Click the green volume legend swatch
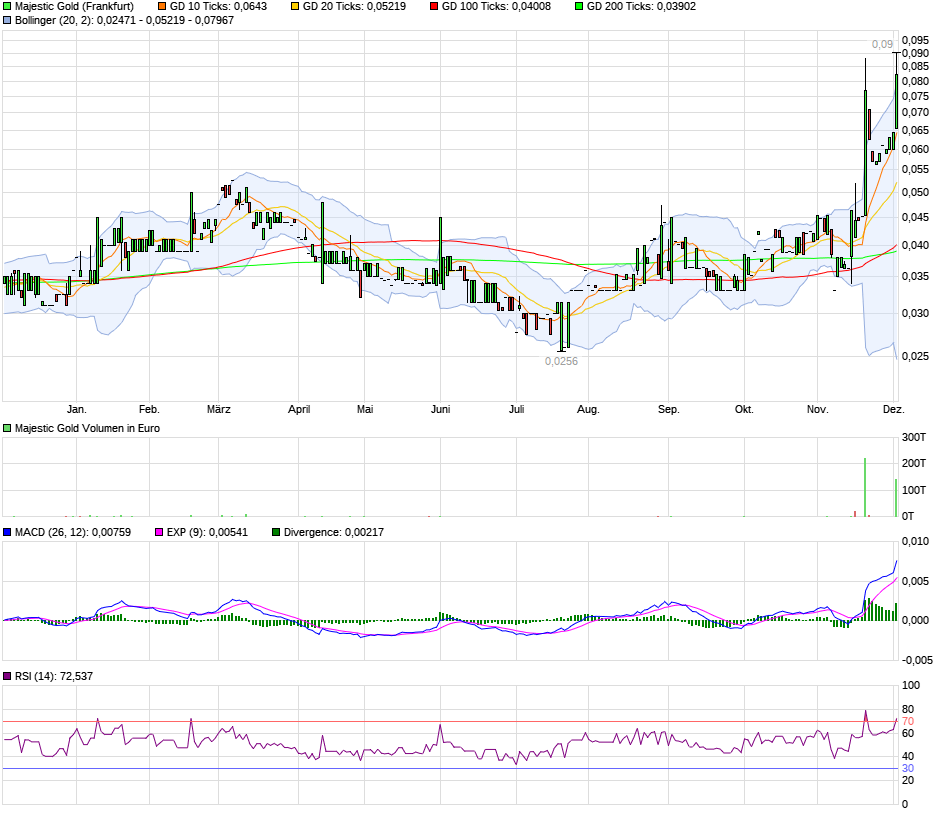The image size is (940, 814). click(x=7, y=429)
